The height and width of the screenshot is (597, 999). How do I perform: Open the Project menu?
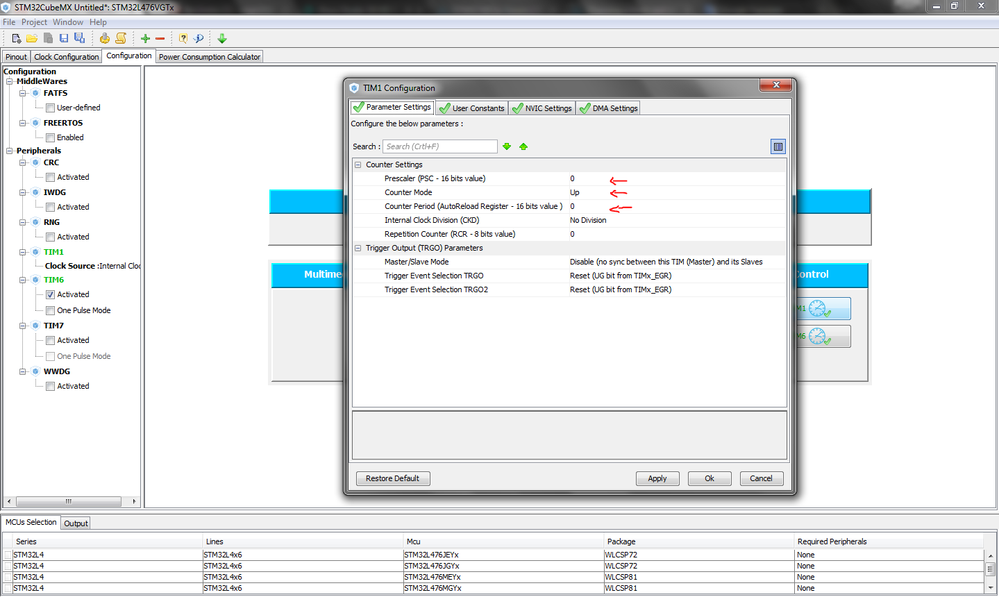34,22
